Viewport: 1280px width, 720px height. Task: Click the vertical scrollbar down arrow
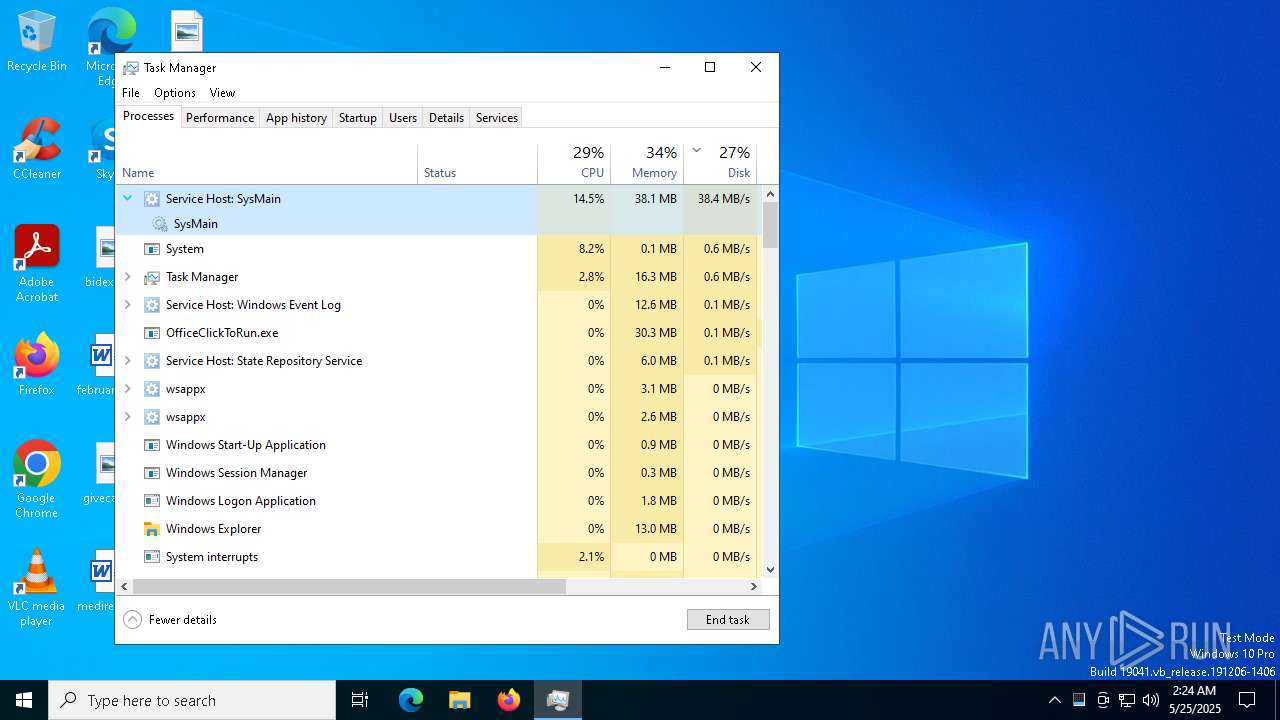click(x=770, y=570)
